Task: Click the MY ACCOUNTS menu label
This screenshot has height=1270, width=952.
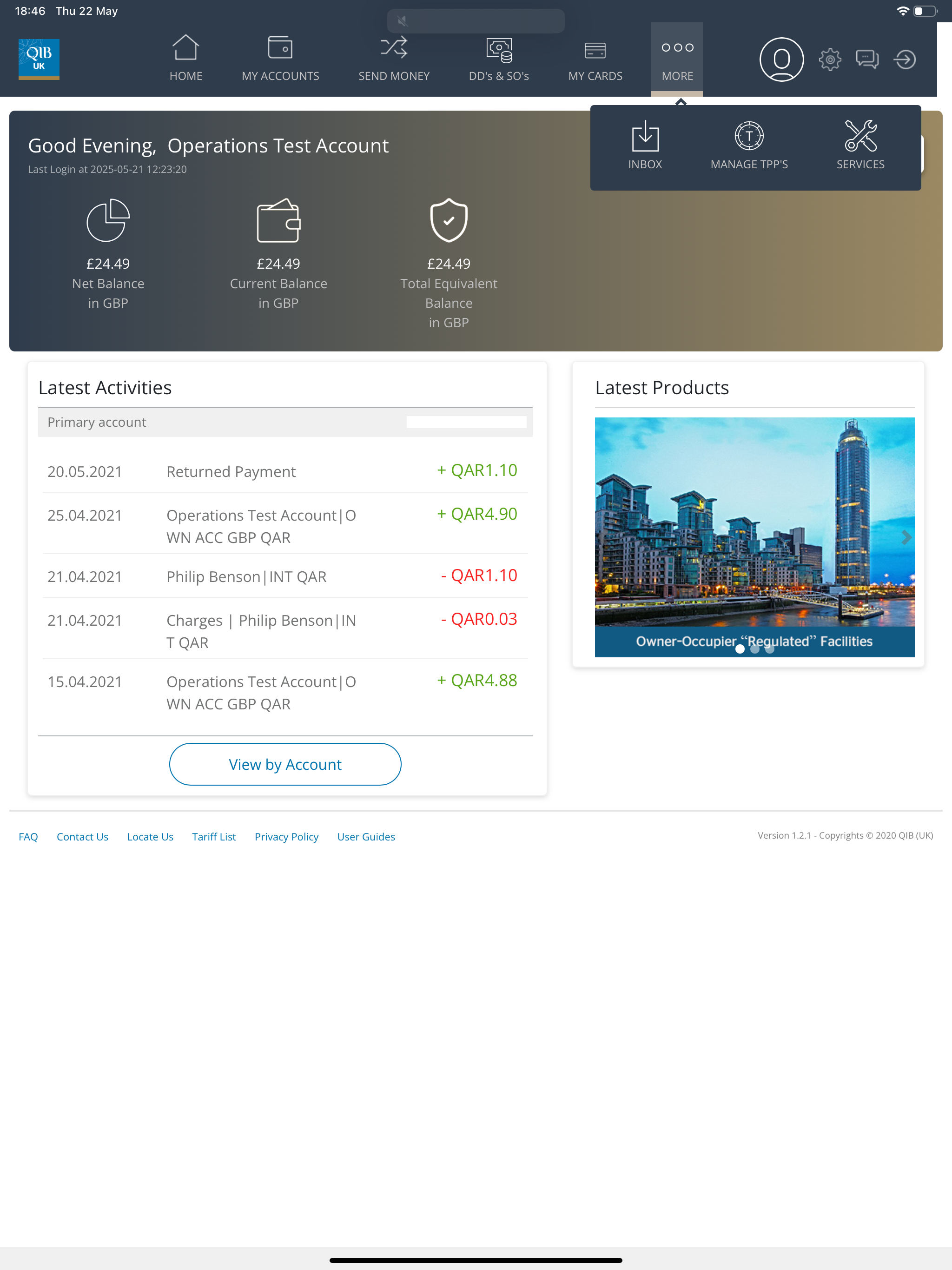Action: pyautogui.click(x=280, y=76)
